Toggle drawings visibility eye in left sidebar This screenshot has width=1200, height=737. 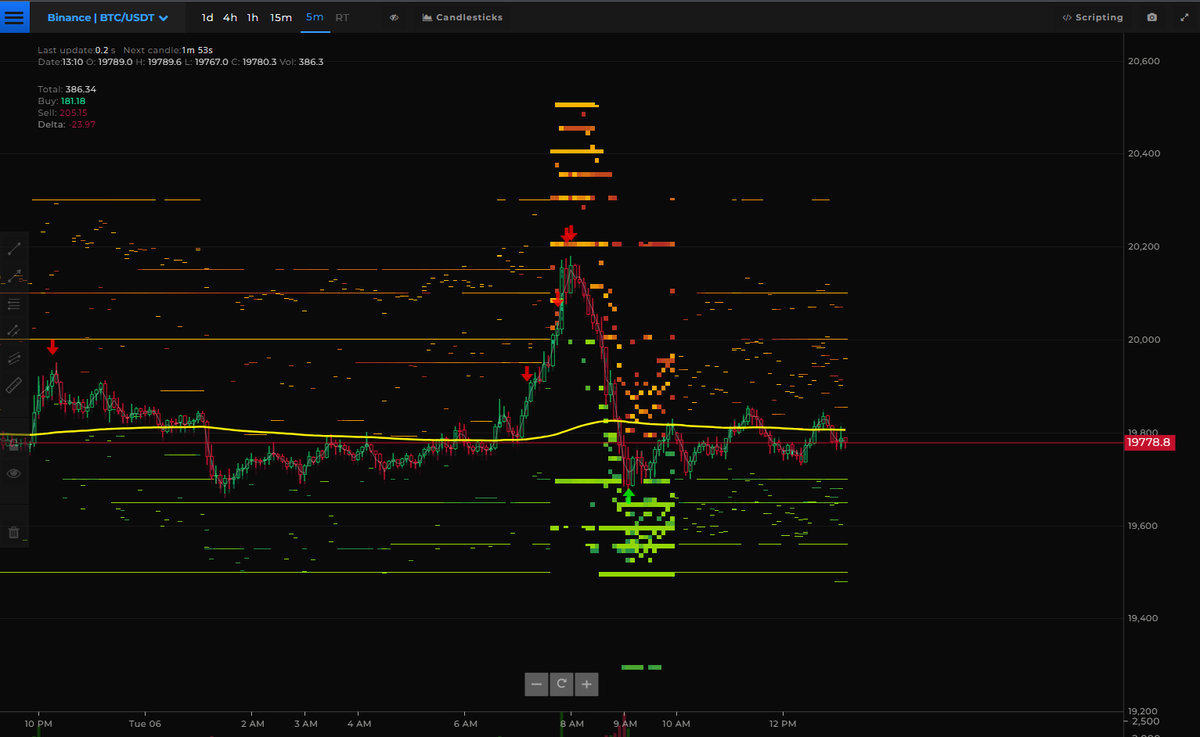pyautogui.click(x=14, y=472)
